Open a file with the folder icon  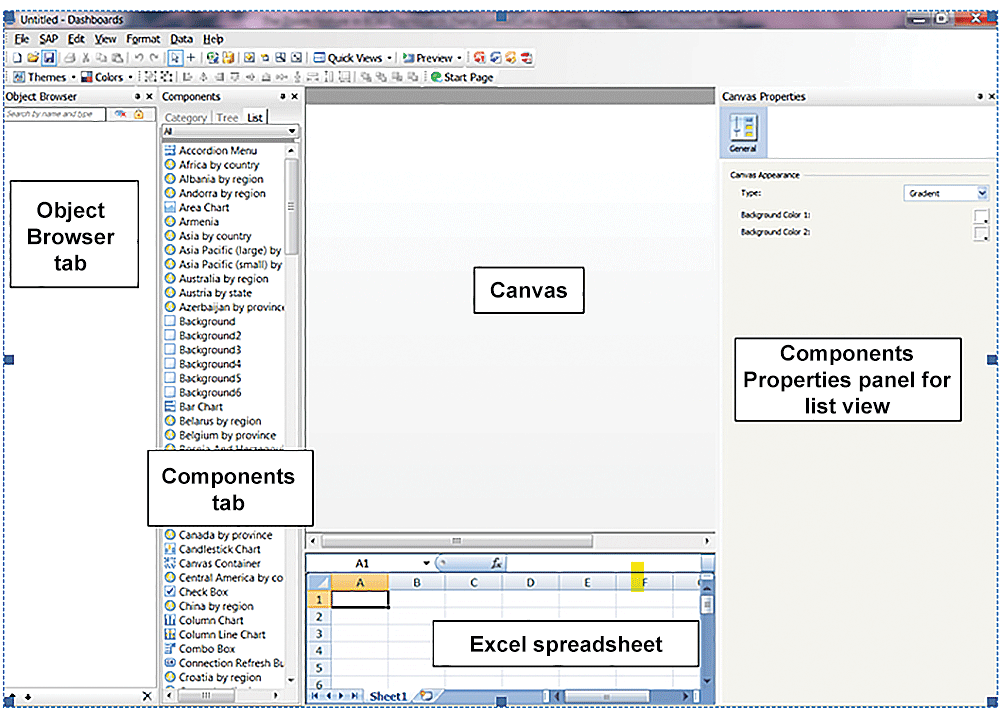(x=33, y=58)
